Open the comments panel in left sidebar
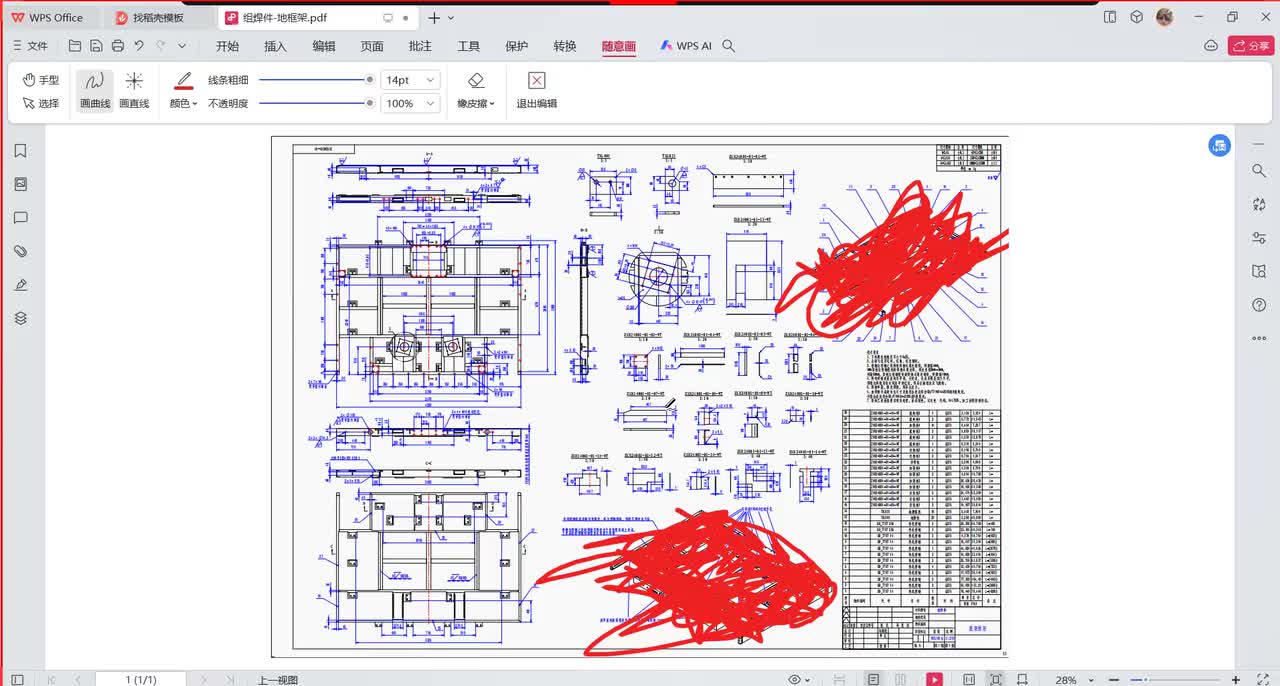Image resolution: width=1280 pixels, height=686 pixels. click(x=20, y=218)
